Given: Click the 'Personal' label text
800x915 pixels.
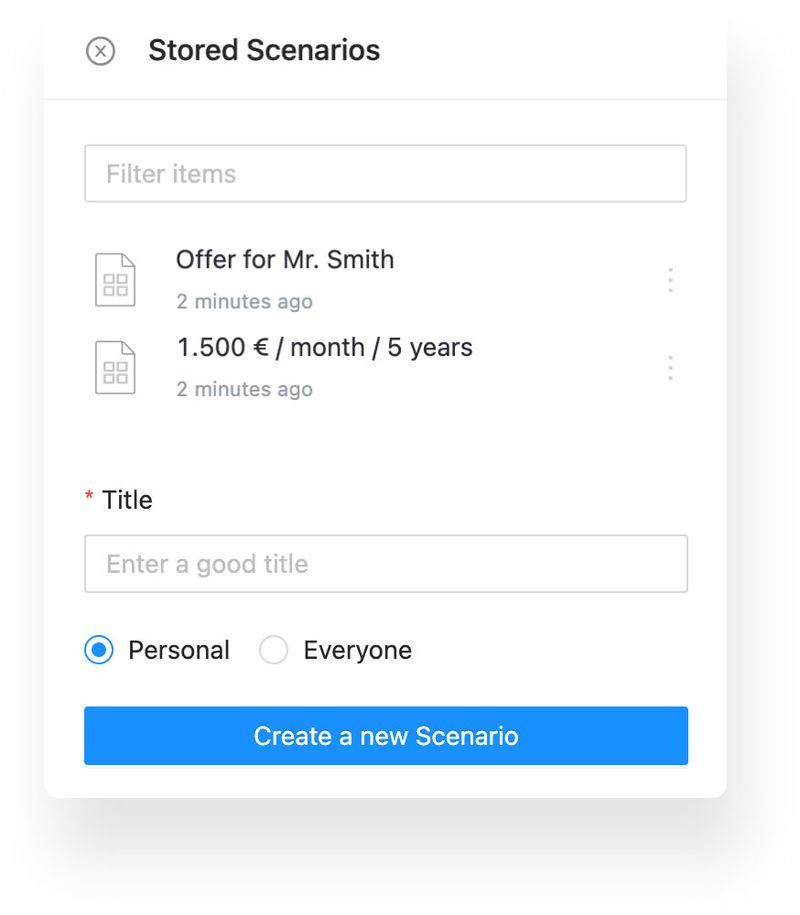Looking at the screenshot, I should pyautogui.click(x=179, y=651).
